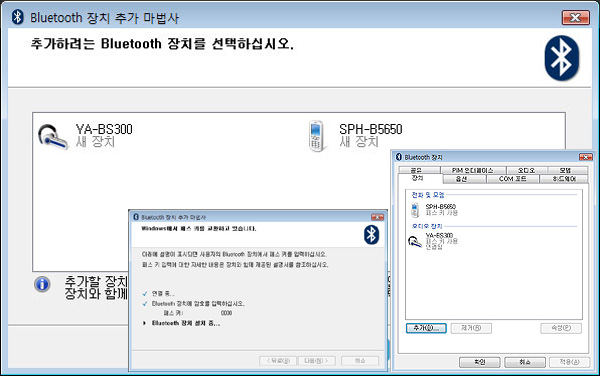Image resolution: width=600 pixels, height=376 pixels.
Task: Click the 연결 중 status line
Action: (x=163, y=294)
